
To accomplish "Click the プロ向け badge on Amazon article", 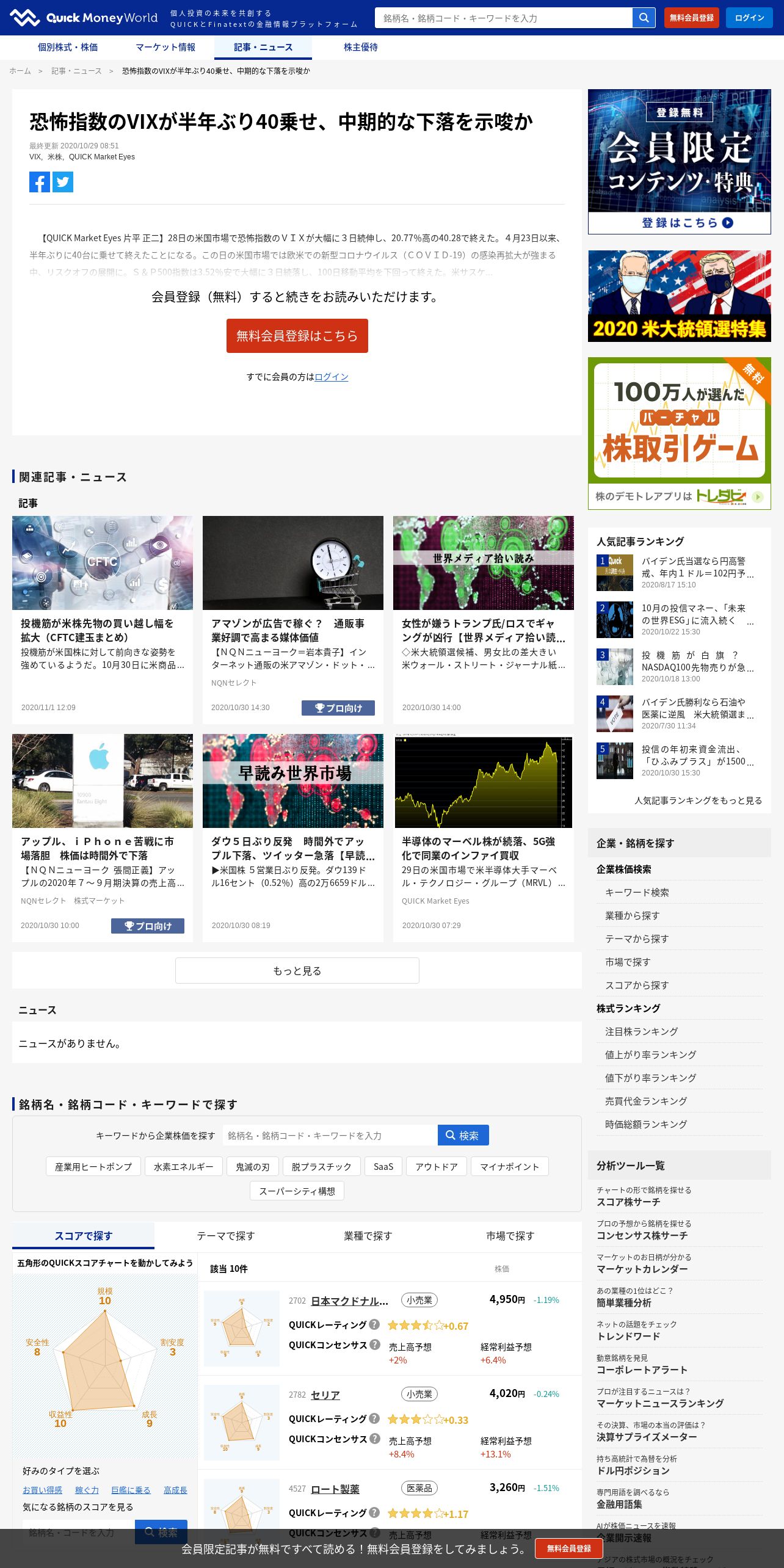I will [338, 708].
